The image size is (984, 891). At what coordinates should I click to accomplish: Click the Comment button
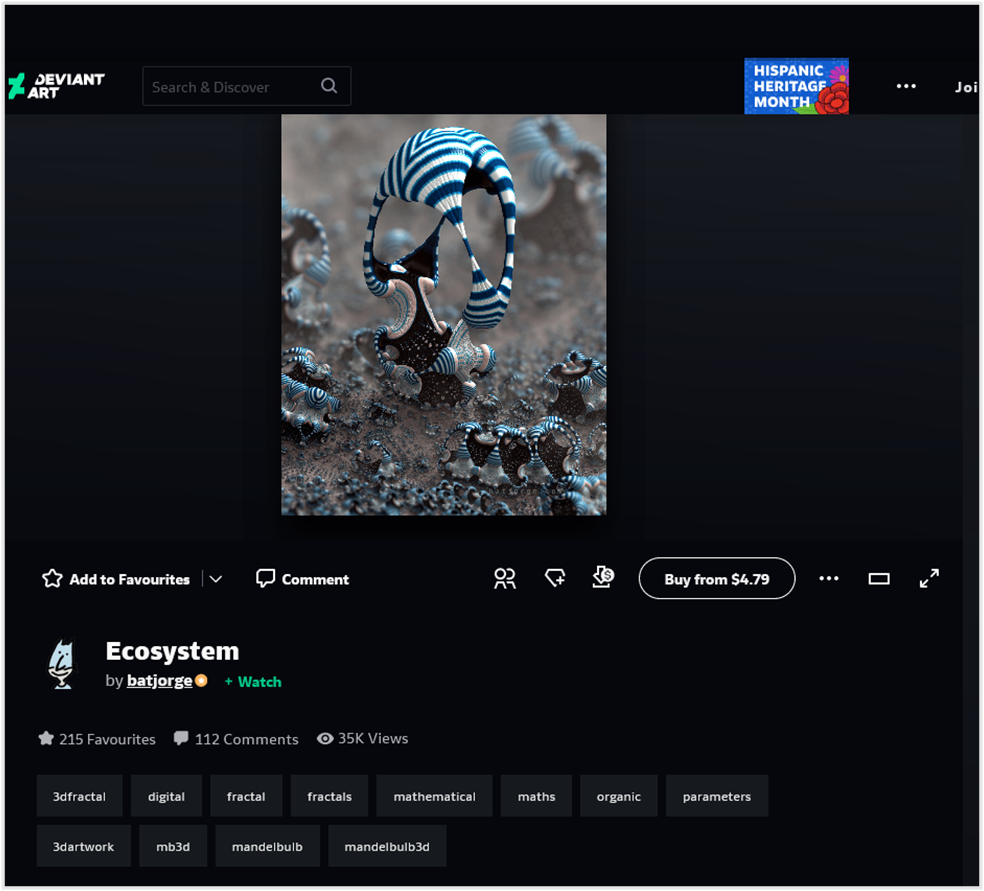coord(302,579)
